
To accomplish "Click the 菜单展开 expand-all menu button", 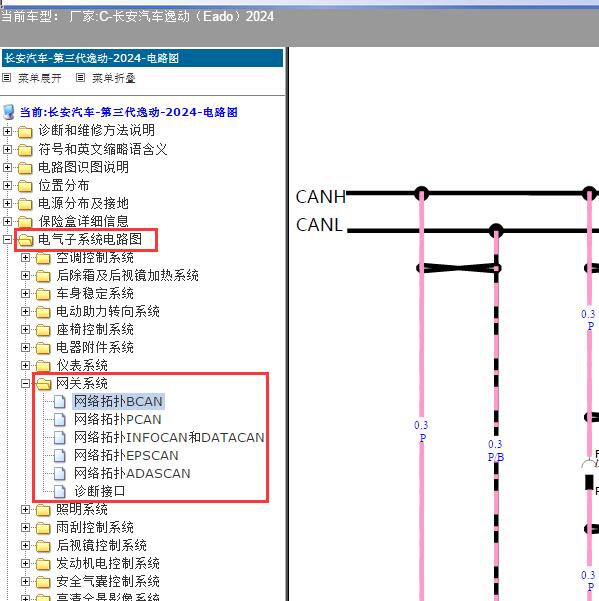I will coord(39,78).
